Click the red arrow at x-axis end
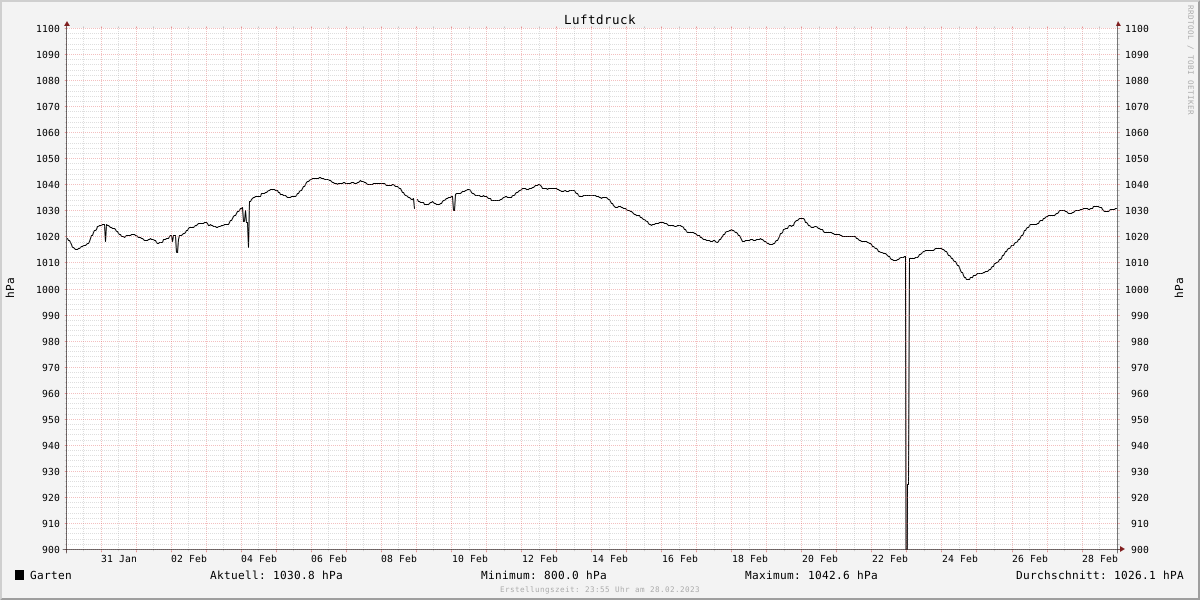1200x600 pixels. click(x=1121, y=549)
